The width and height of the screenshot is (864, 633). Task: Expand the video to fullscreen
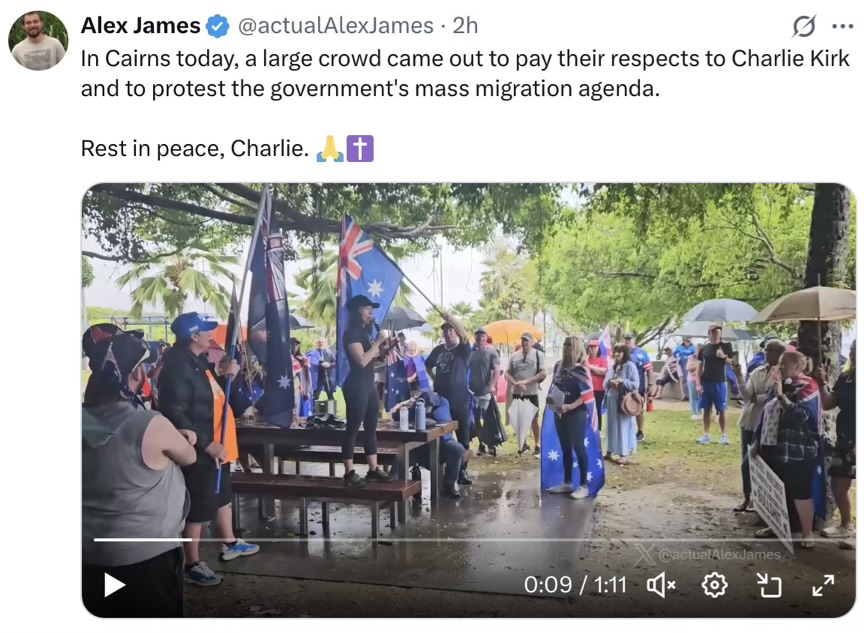(823, 585)
